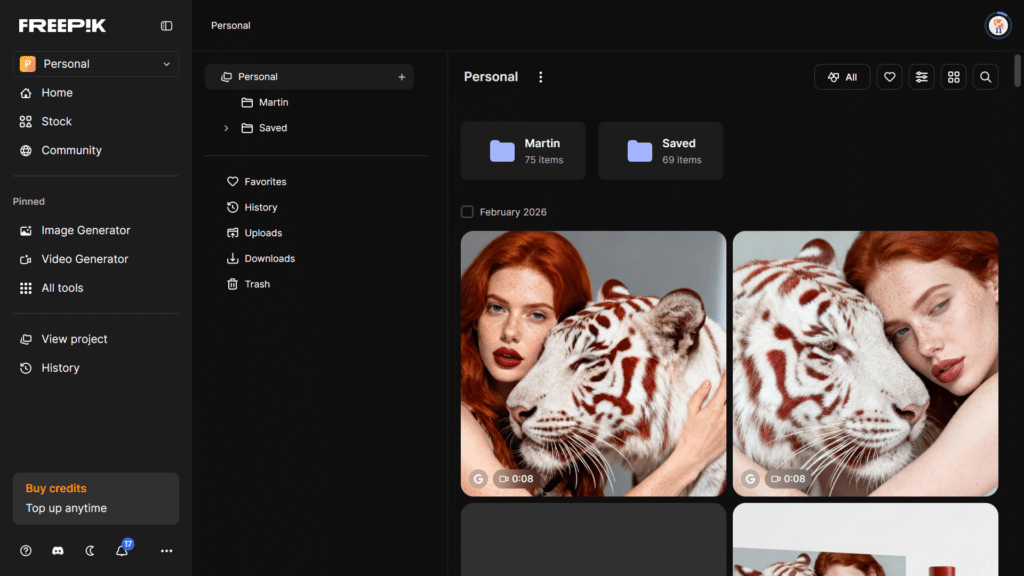The image size is (1024, 576).
Task: Open the notifications bell
Action: 122,551
